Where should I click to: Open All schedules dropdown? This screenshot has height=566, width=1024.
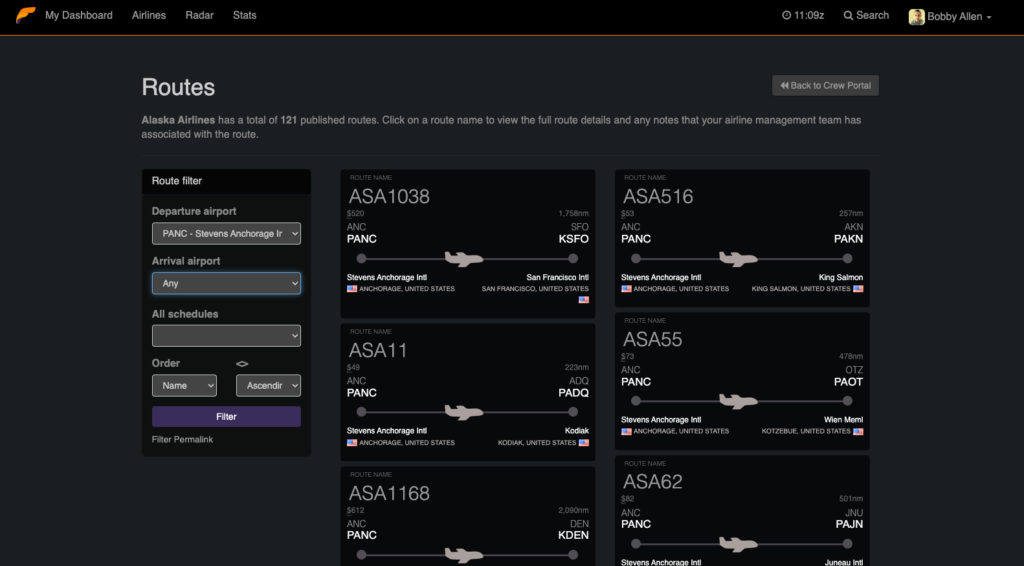226,336
